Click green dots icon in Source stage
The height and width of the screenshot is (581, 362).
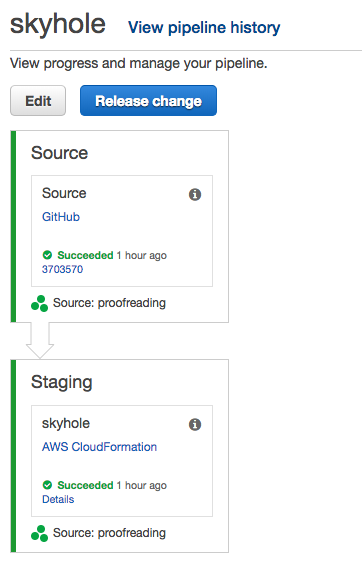(40, 303)
